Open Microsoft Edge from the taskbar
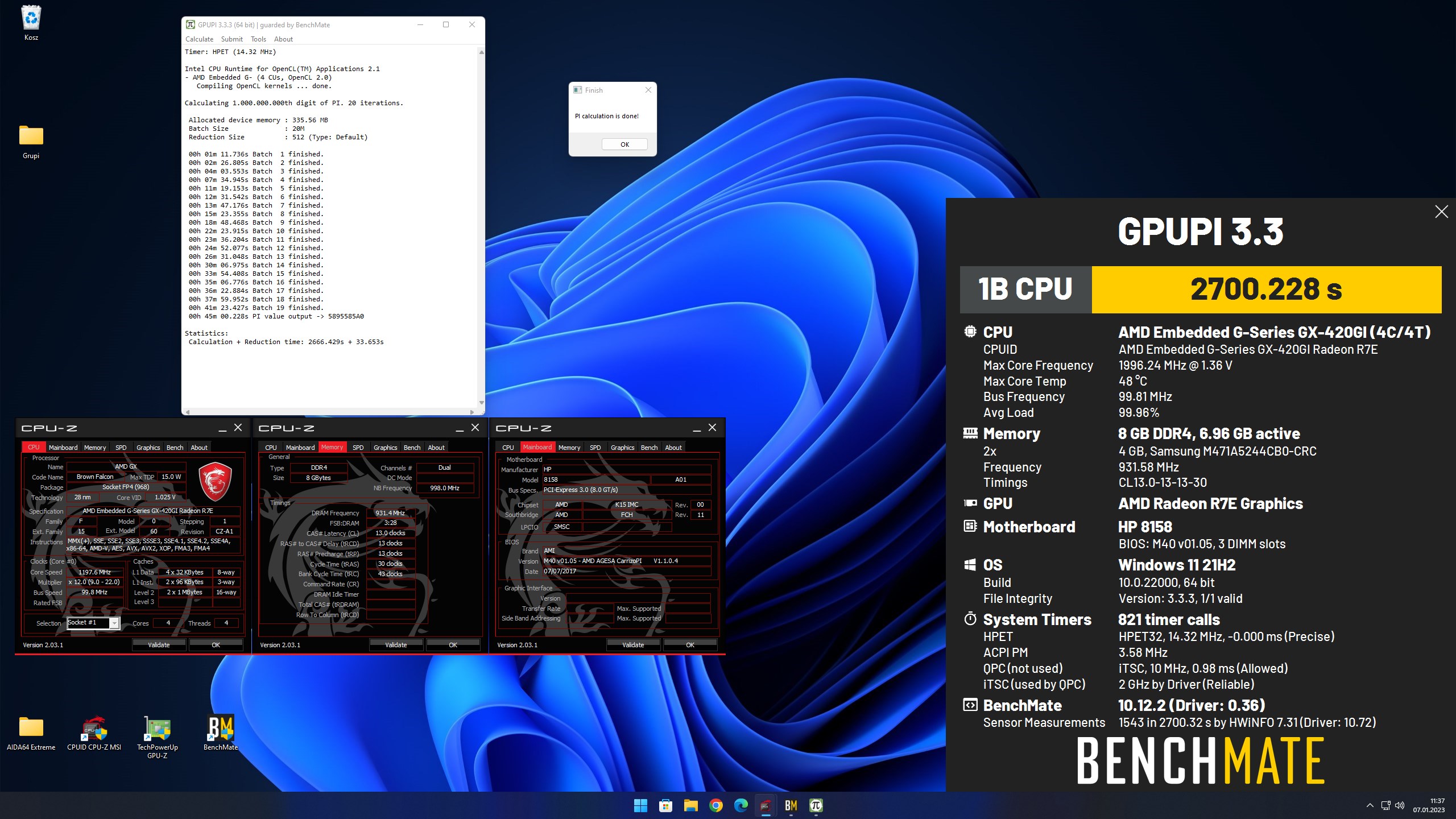1456x819 pixels. click(x=741, y=805)
